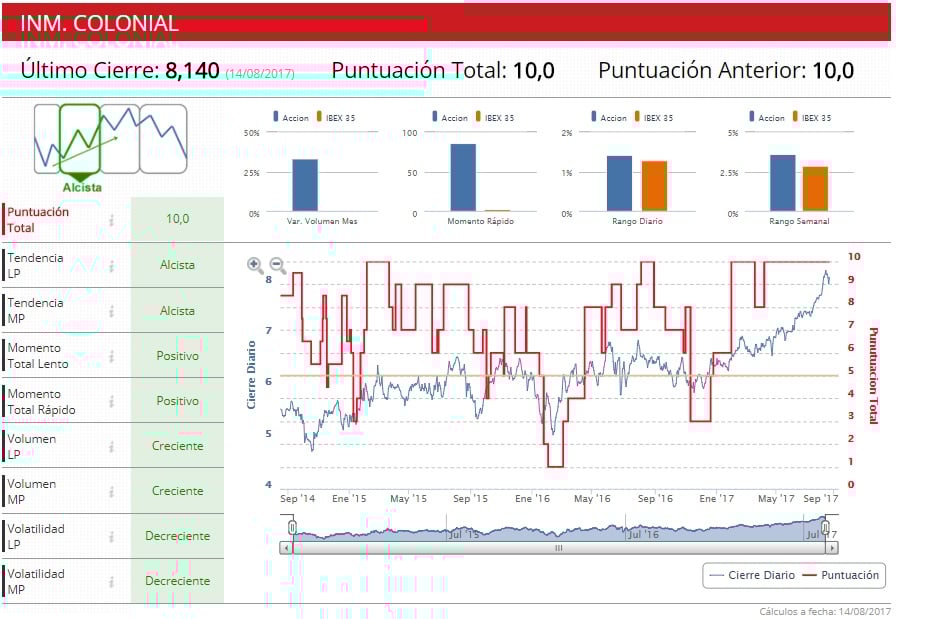
Task: Click the Jul '15 label in navigator
Action: 464,534
